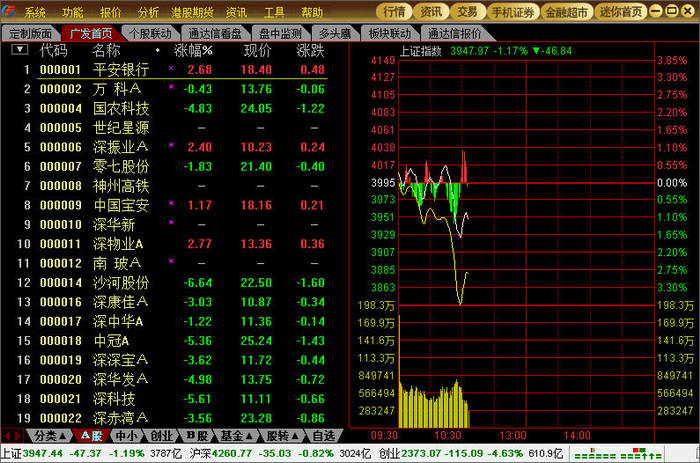
Task: Open the 系统 menu
Action: (x=35, y=12)
